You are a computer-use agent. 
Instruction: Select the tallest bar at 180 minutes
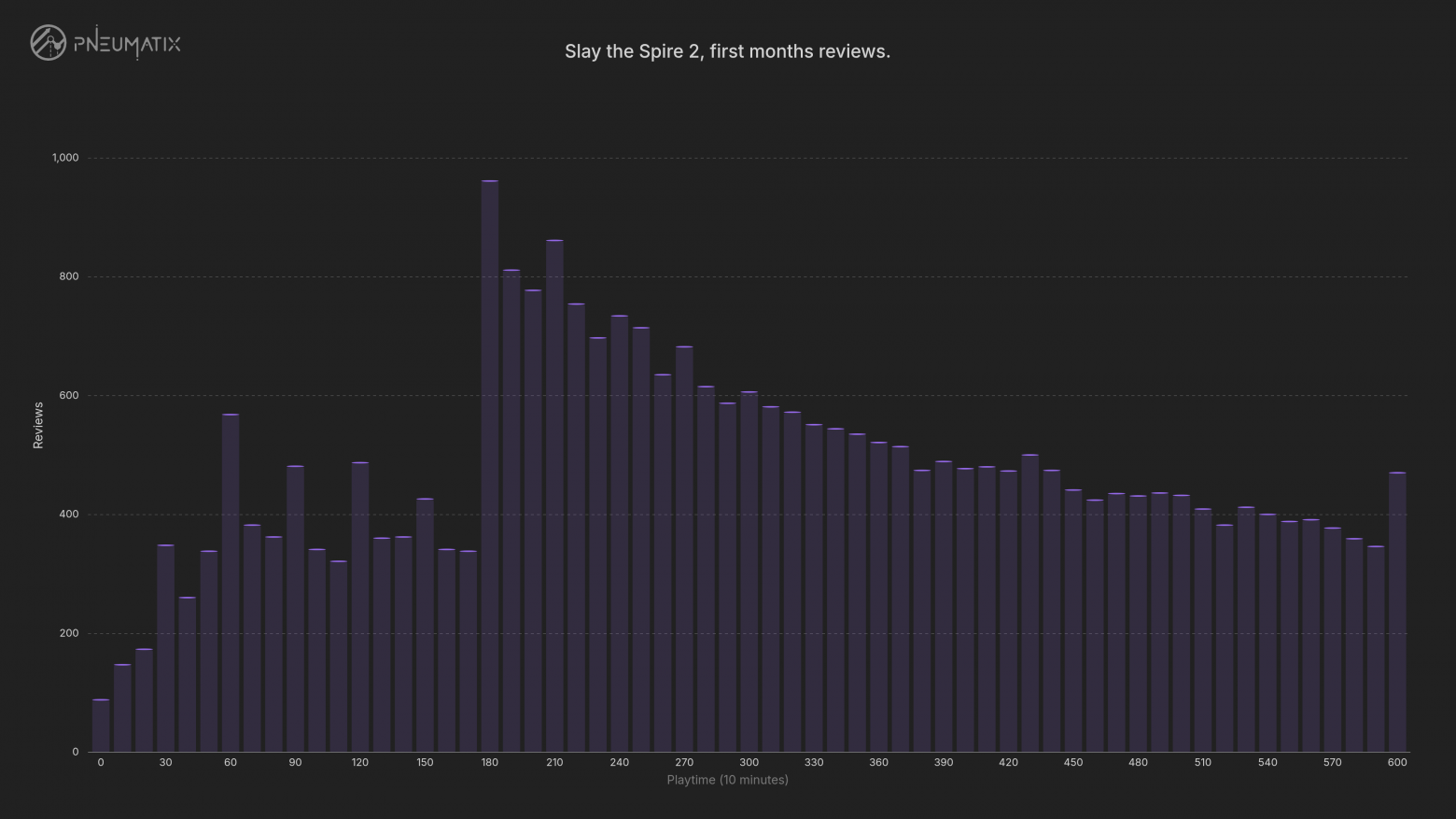click(x=490, y=466)
